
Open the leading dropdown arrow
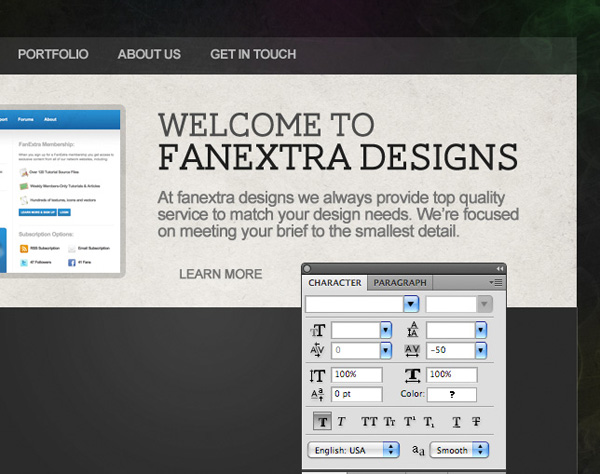click(x=481, y=330)
